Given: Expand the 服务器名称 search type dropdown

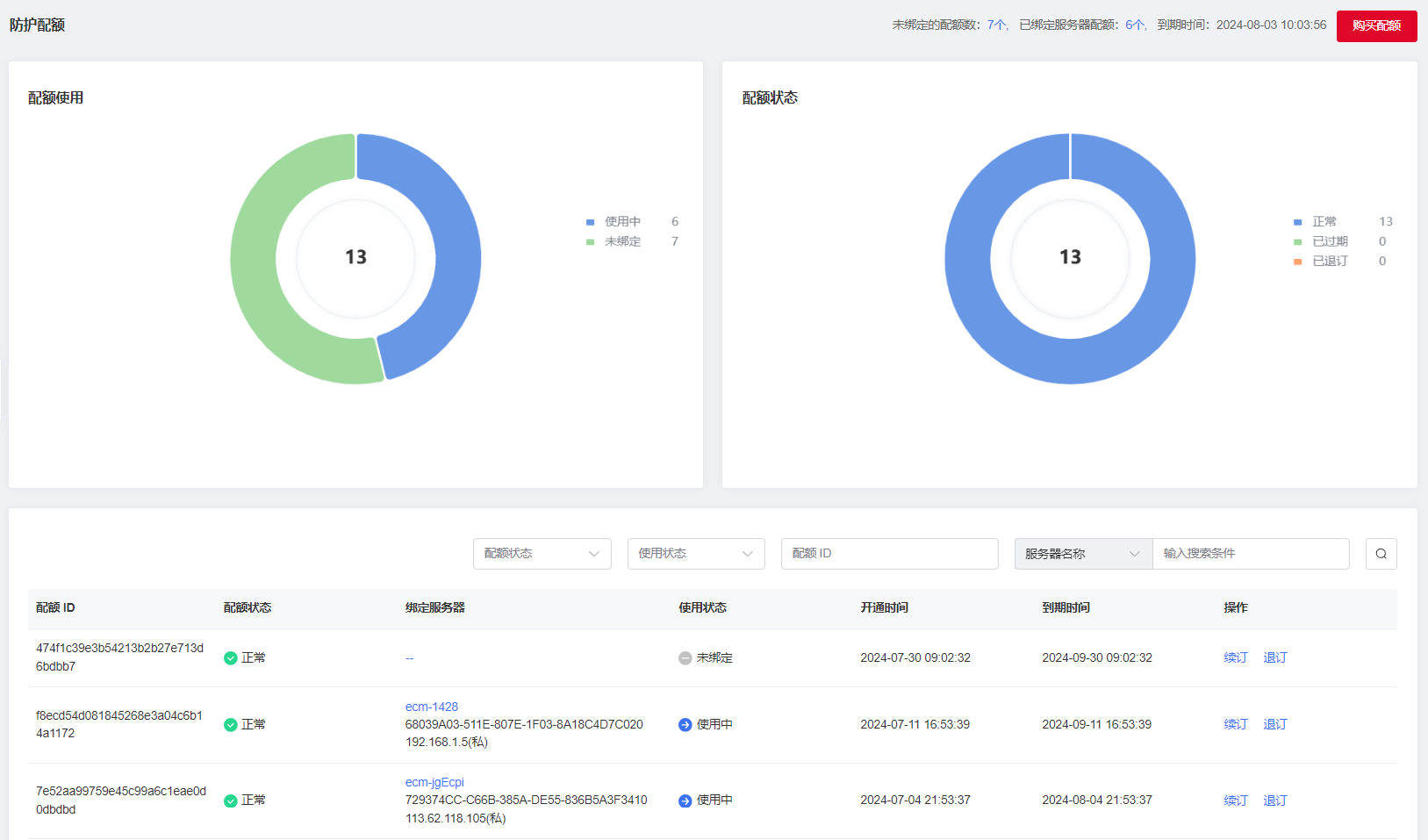Looking at the screenshot, I should 1083,554.
